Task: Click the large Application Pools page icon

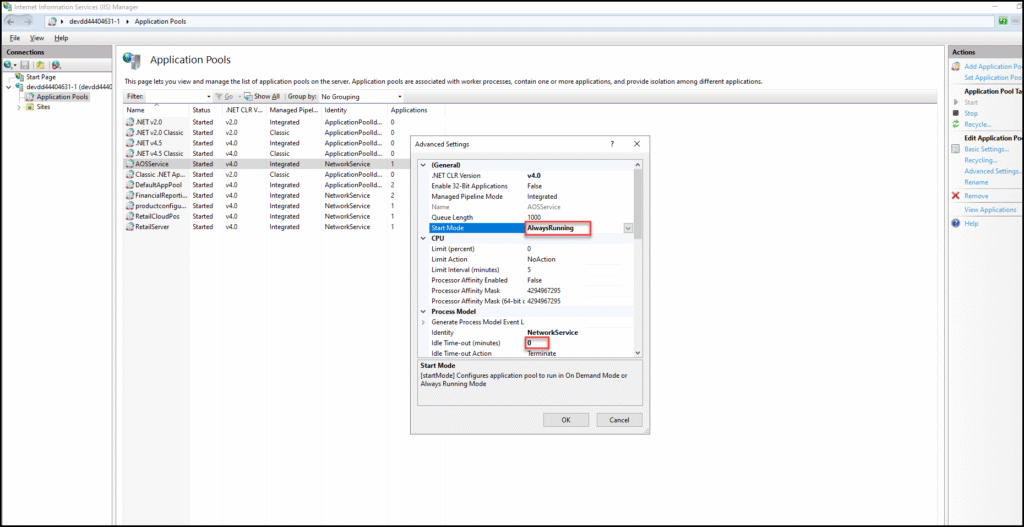Action: point(132,61)
